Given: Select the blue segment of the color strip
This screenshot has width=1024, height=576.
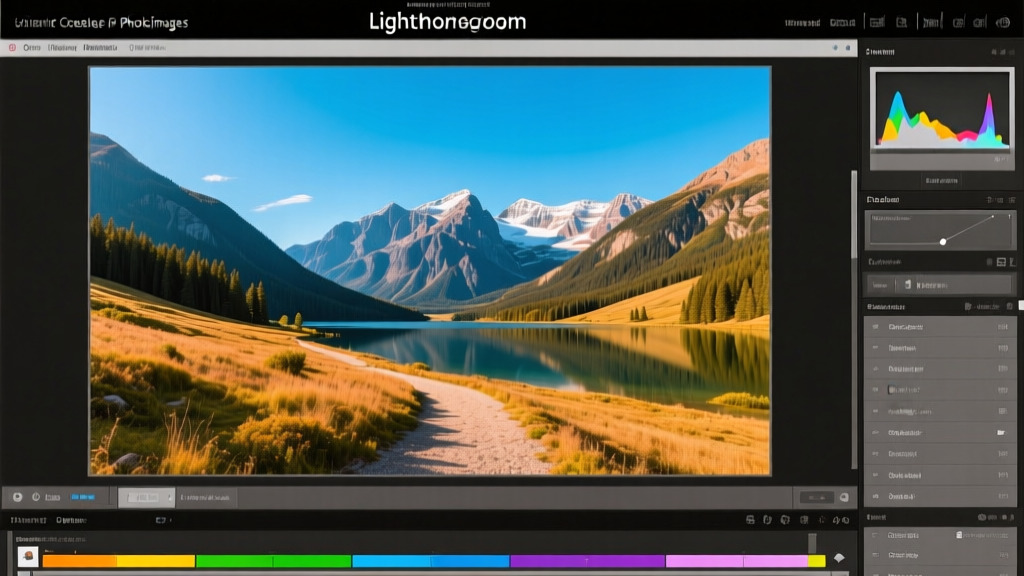Looking at the screenshot, I should (430, 561).
